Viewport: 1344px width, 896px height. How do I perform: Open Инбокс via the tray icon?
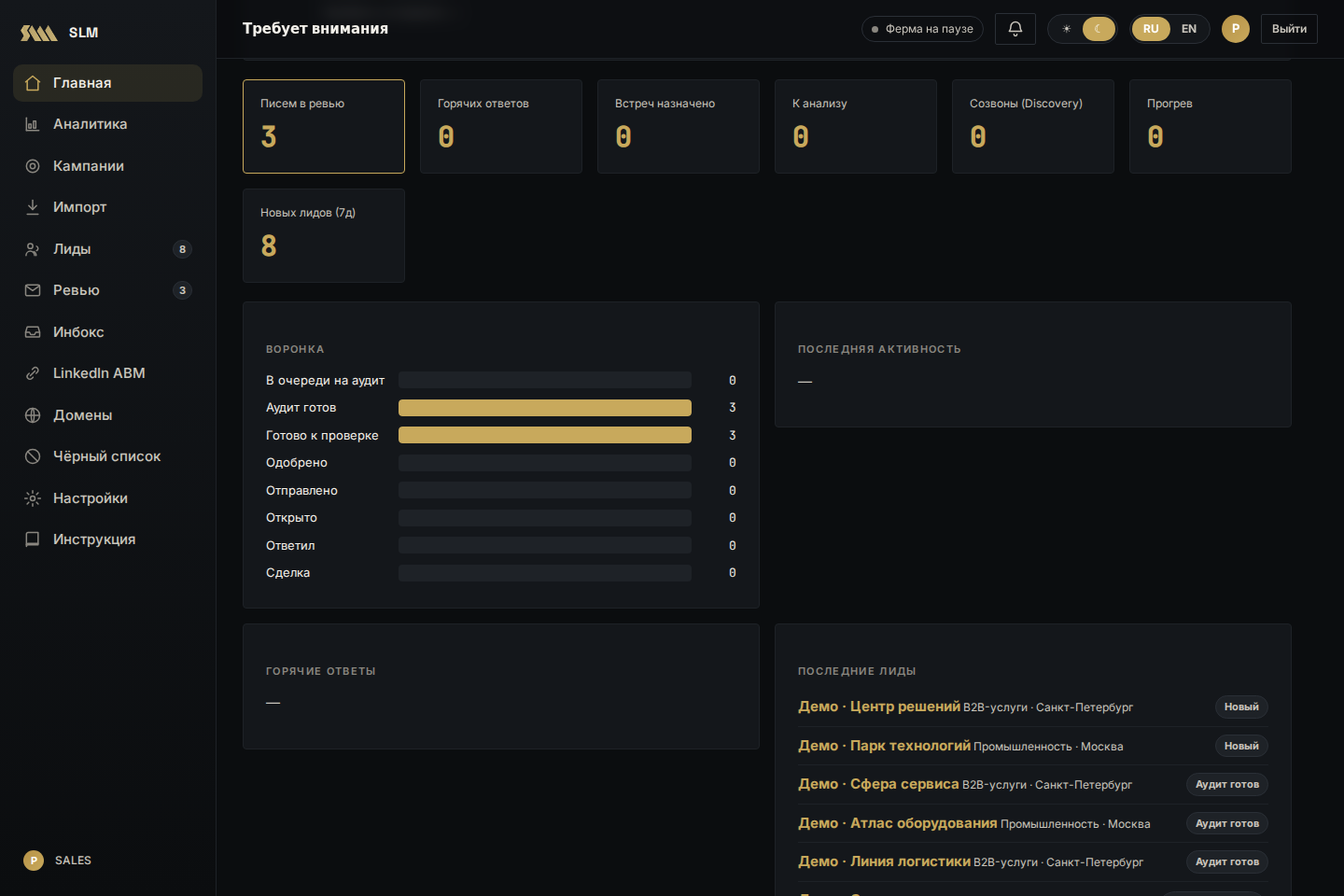click(33, 332)
